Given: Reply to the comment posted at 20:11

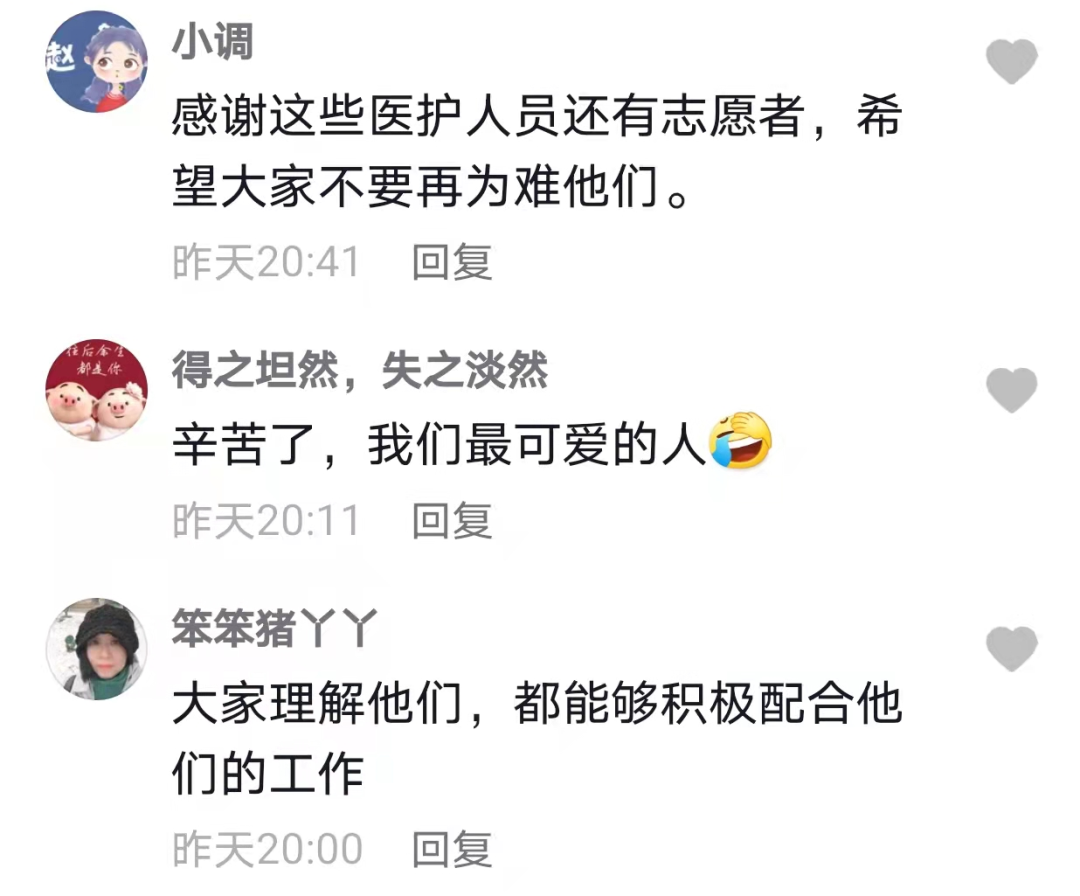Looking at the screenshot, I should pos(452,521).
